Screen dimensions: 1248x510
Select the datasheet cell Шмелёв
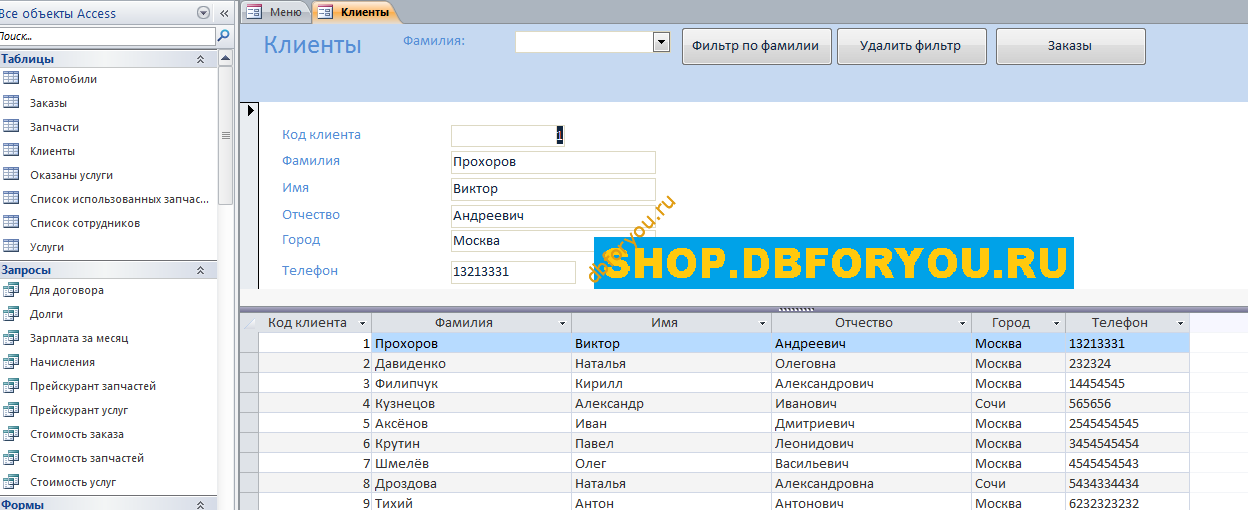click(471, 463)
